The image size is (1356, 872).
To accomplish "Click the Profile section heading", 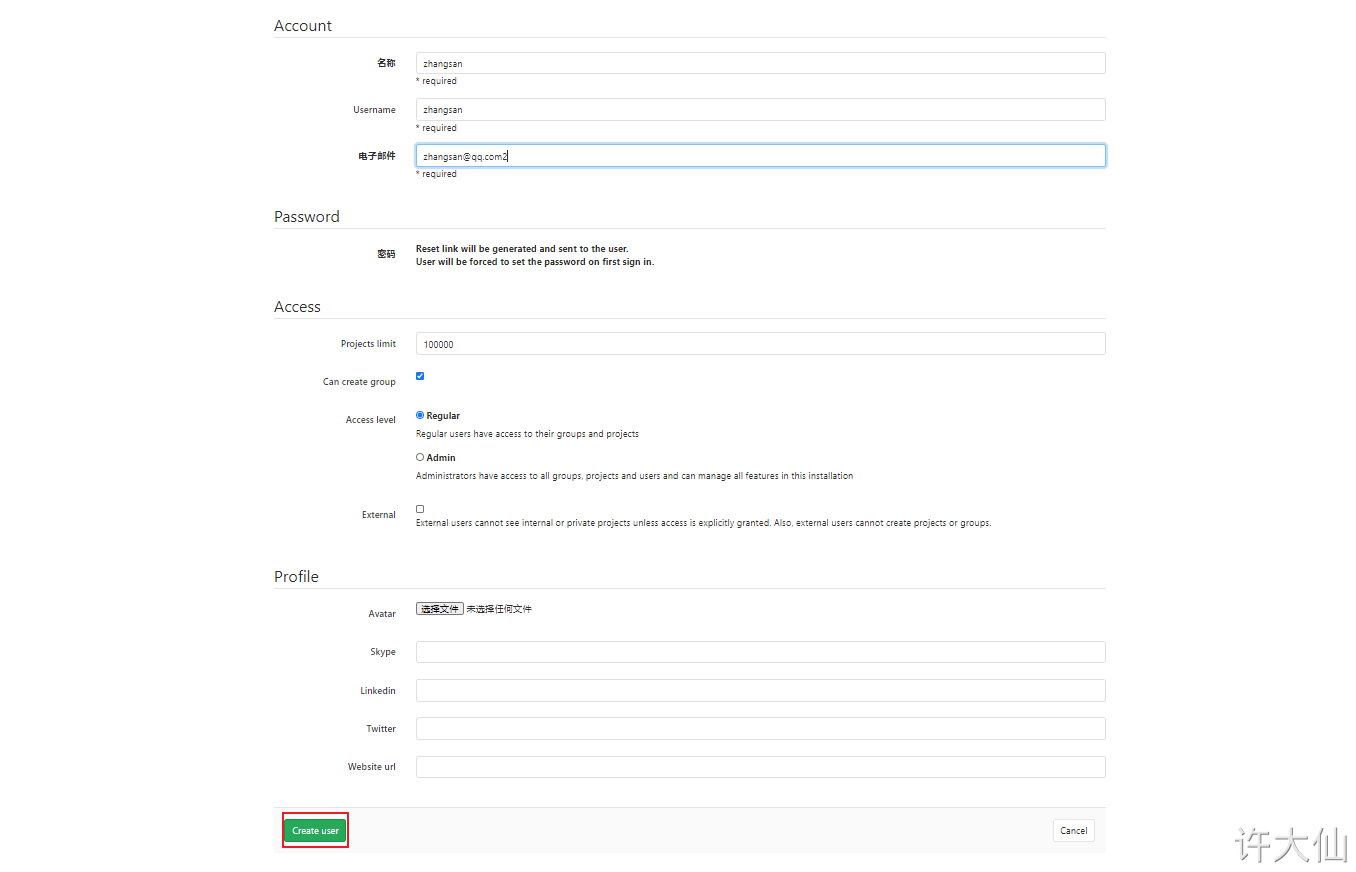I will click(x=296, y=576).
